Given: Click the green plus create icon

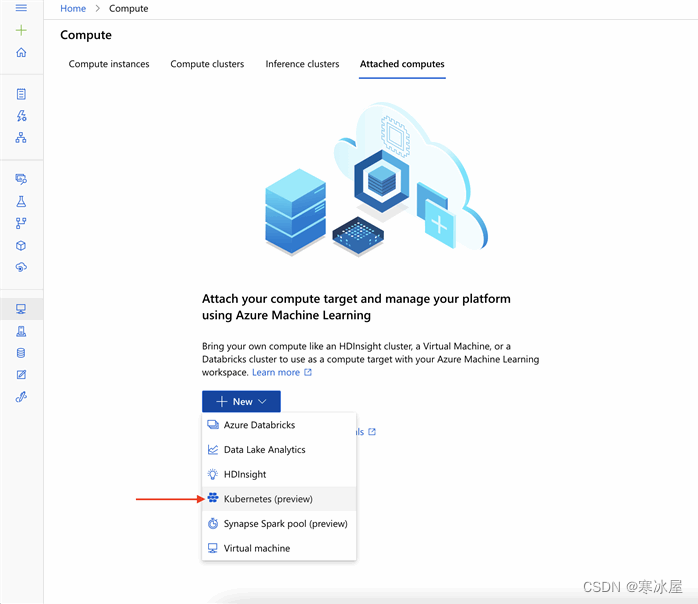Looking at the screenshot, I should 21,30.
